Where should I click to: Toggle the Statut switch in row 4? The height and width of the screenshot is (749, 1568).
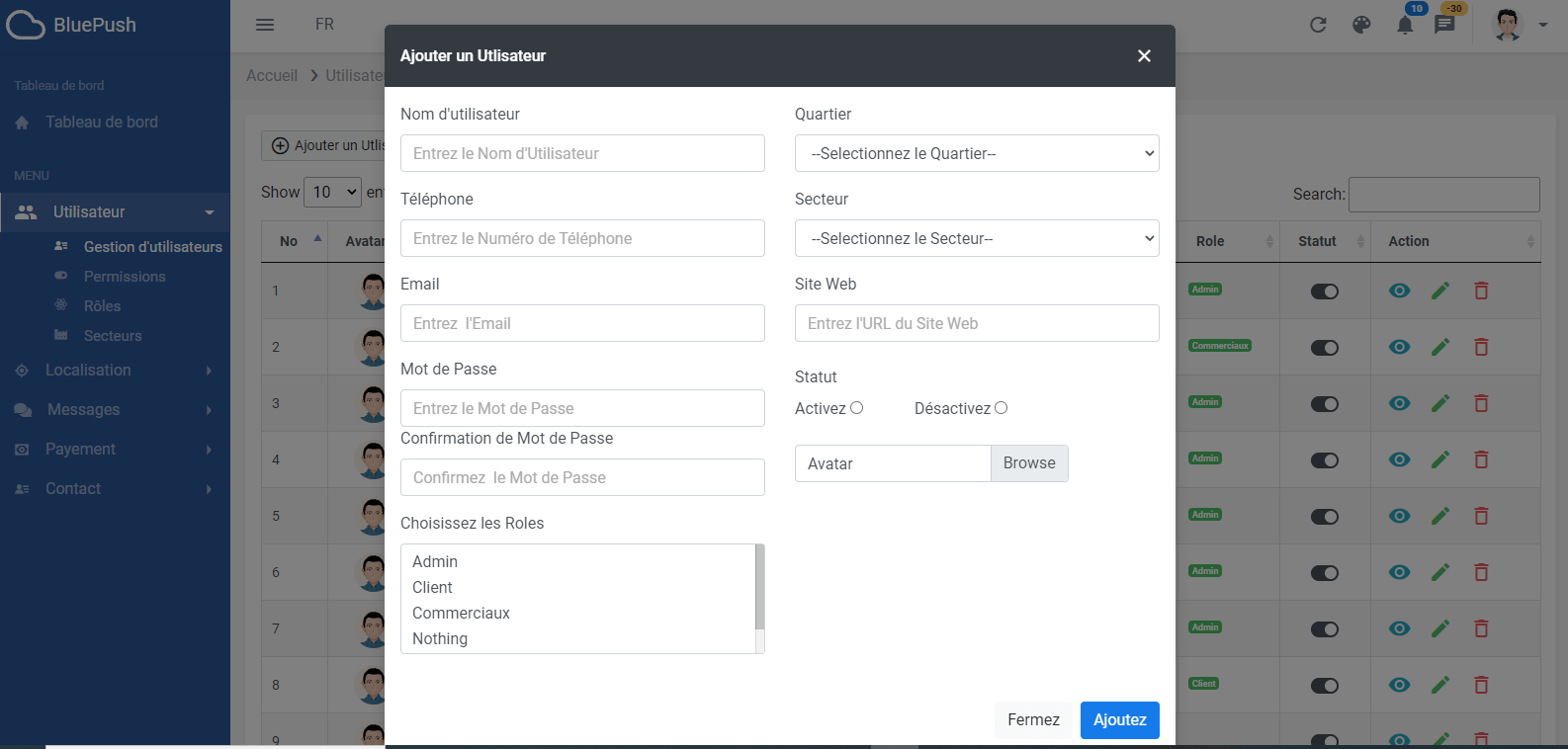point(1324,460)
